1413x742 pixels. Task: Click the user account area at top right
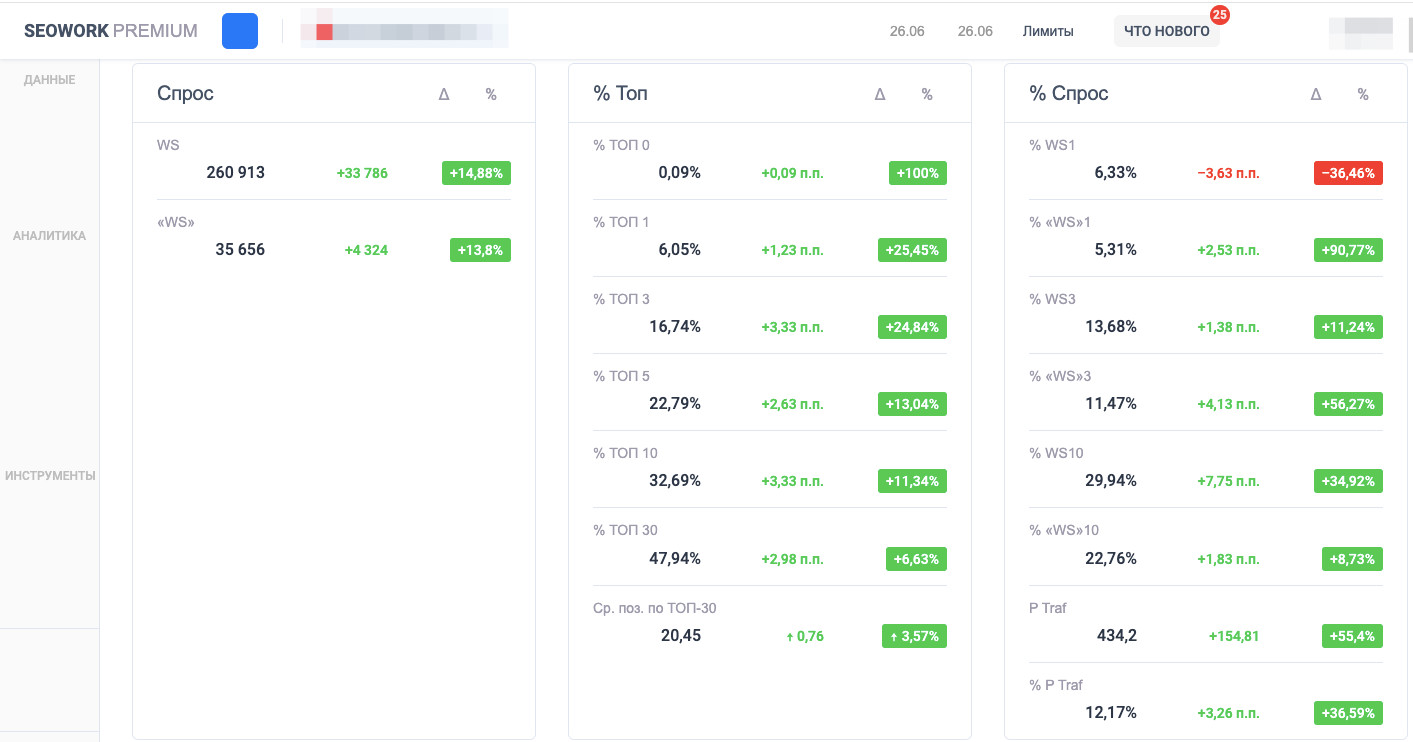click(x=1361, y=31)
